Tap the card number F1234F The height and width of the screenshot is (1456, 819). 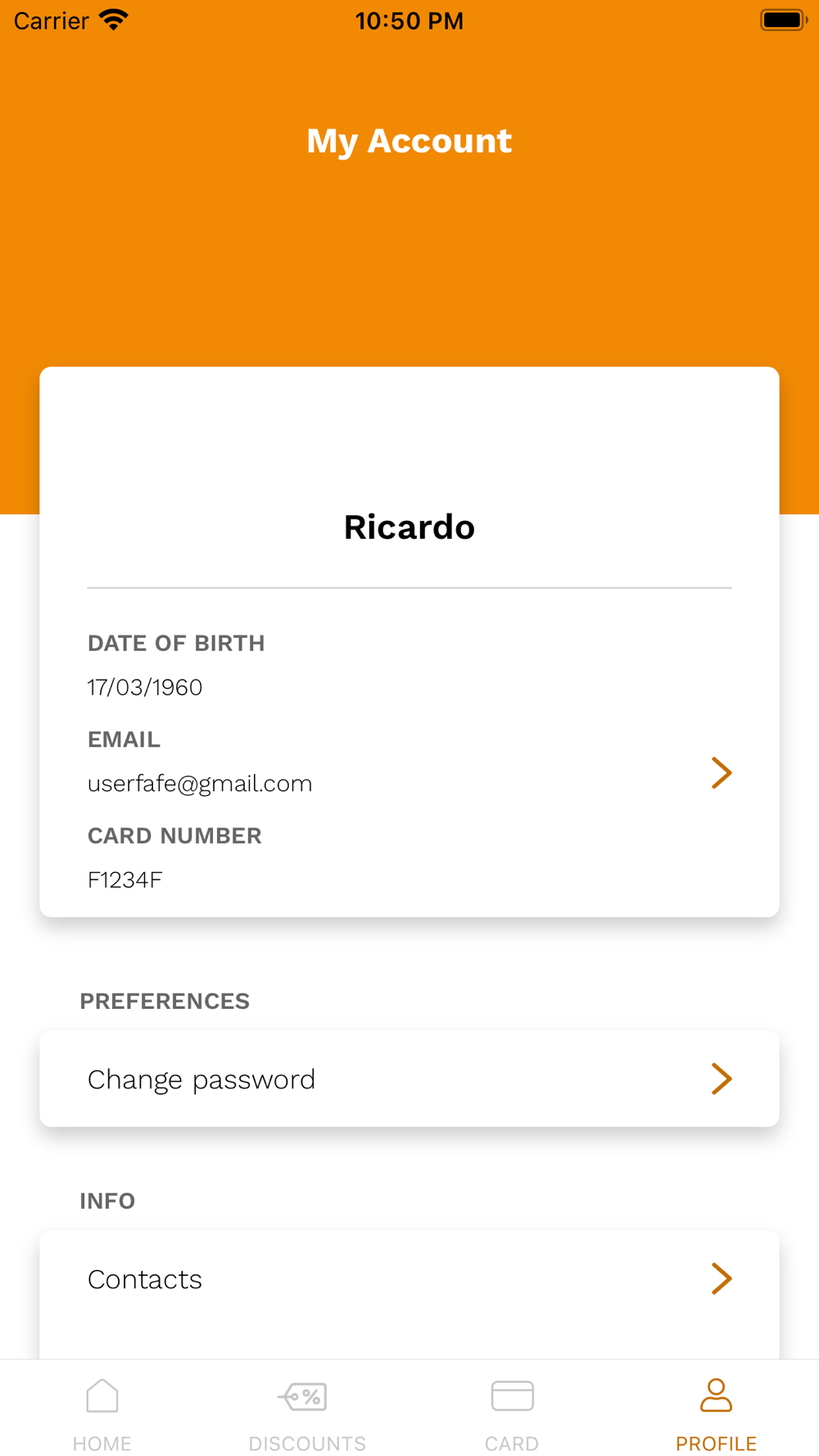[125, 880]
